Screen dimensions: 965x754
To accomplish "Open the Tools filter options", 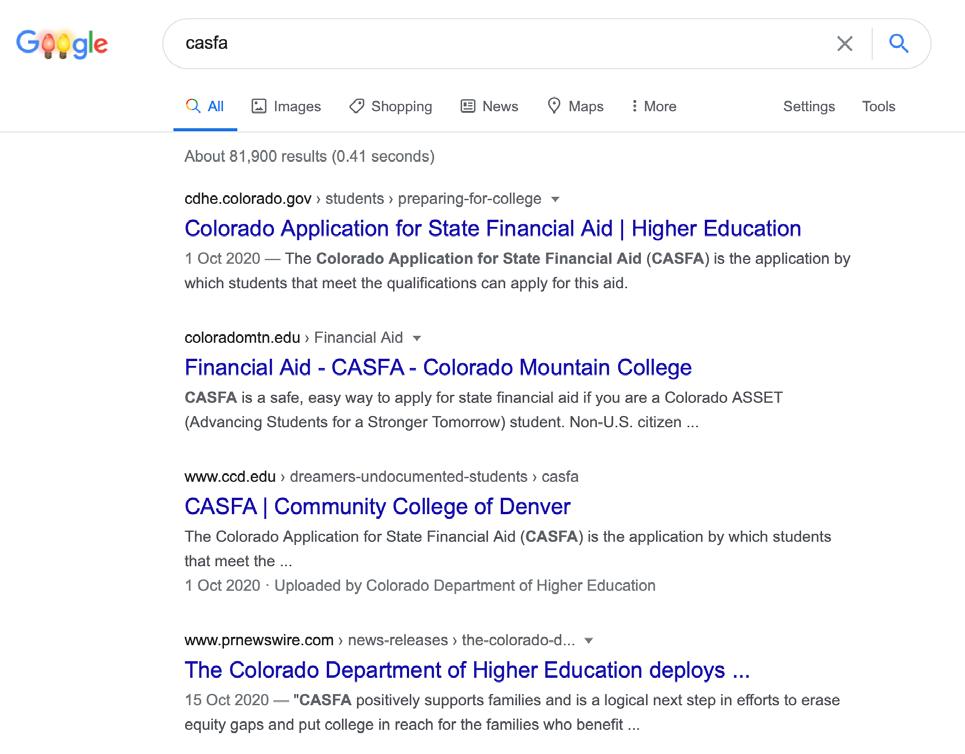I will [878, 106].
